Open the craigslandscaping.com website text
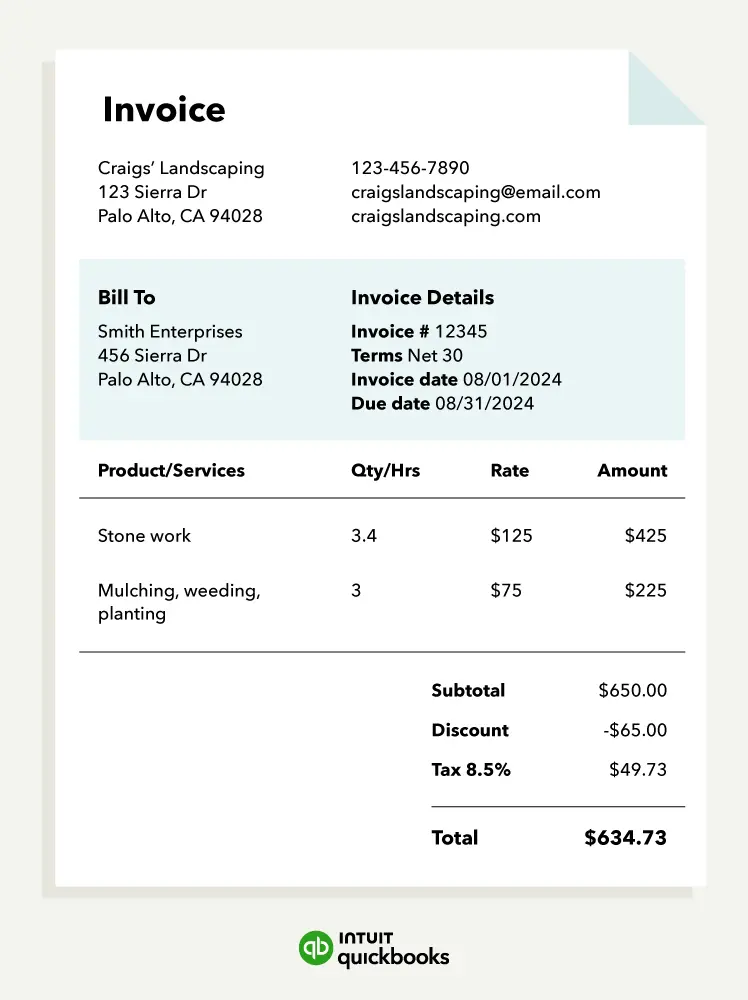The height and width of the screenshot is (1000, 748). click(x=446, y=216)
